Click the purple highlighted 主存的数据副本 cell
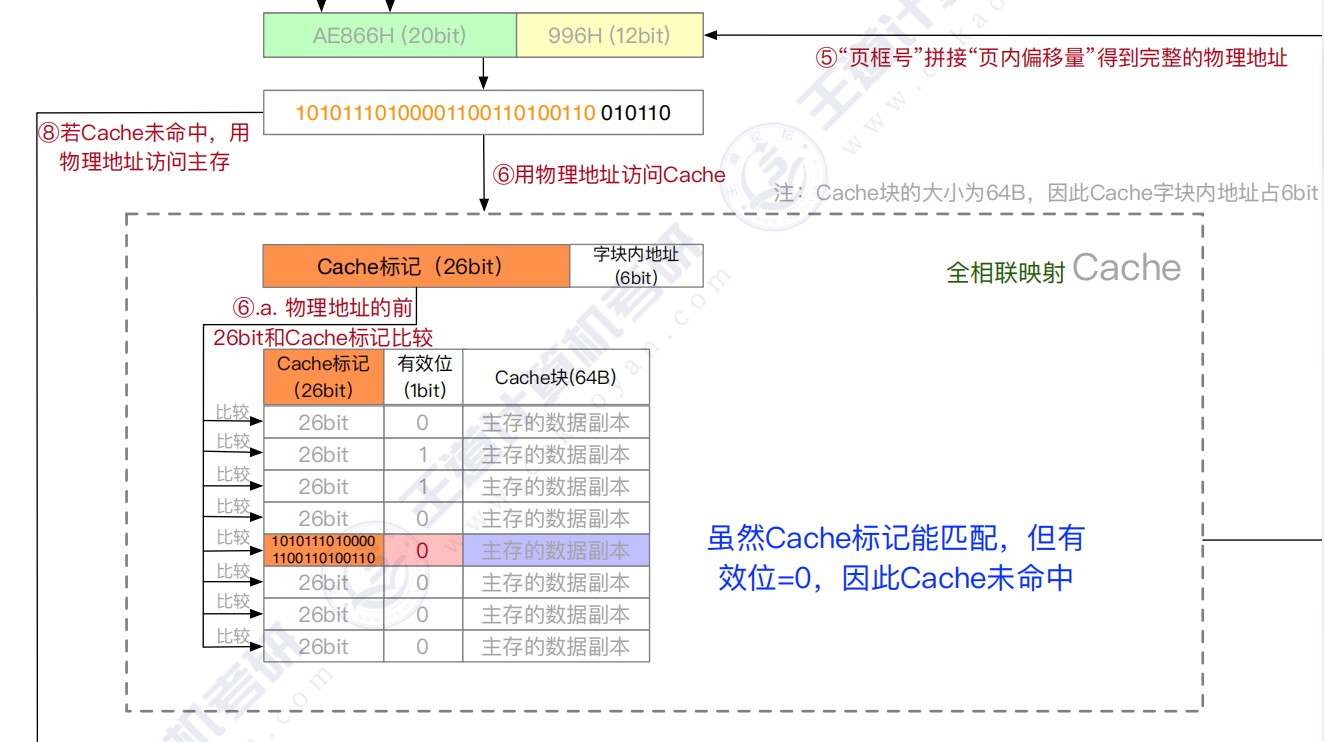Viewport: 1324px width, 742px height. pos(555,550)
